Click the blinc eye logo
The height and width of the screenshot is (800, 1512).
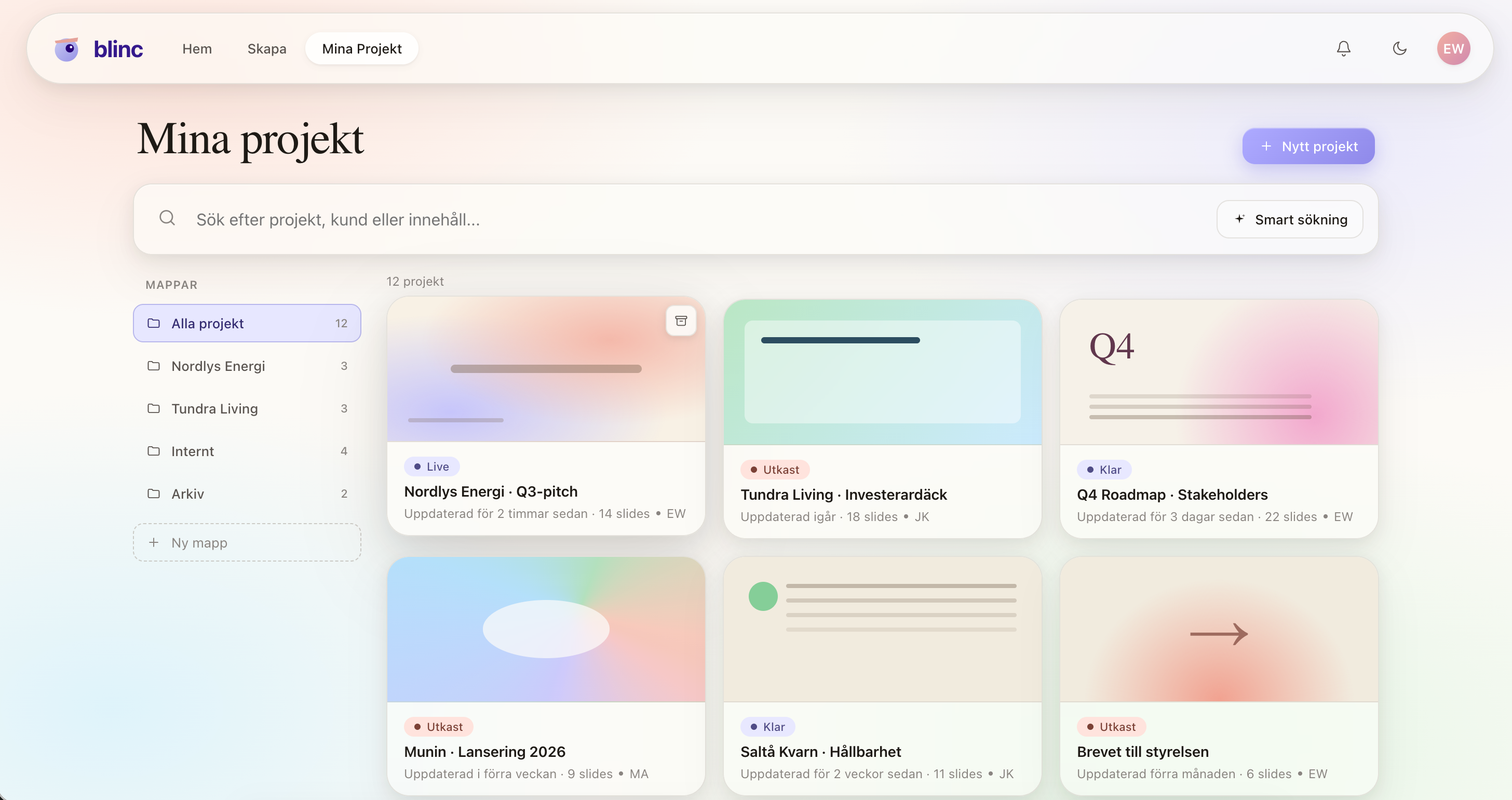coord(67,49)
